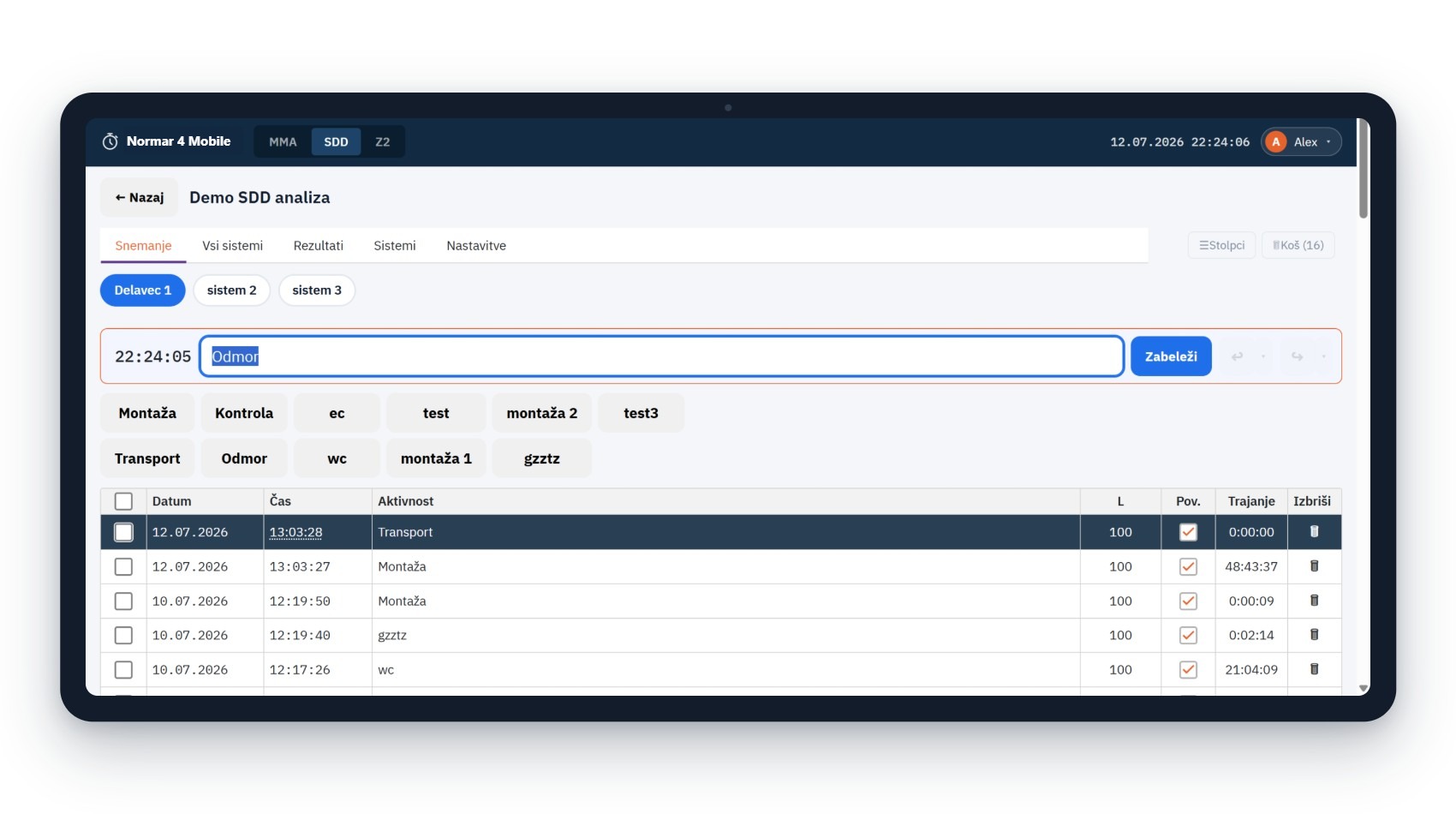The height and width of the screenshot is (814, 1456).
Task: Click the vertical page scrollbar thumb
Action: click(1364, 170)
